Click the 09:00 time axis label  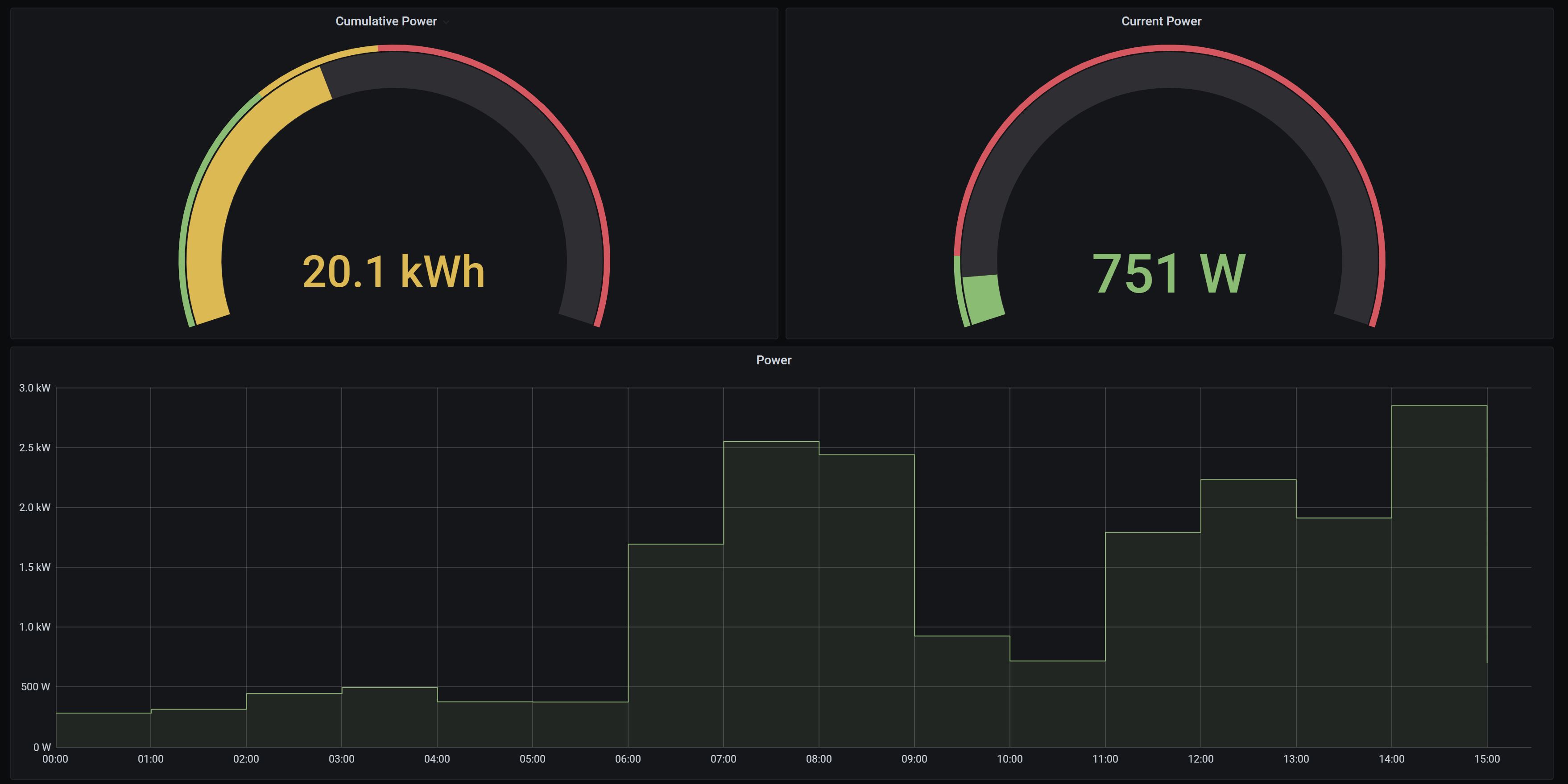click(x=914, y=759)
